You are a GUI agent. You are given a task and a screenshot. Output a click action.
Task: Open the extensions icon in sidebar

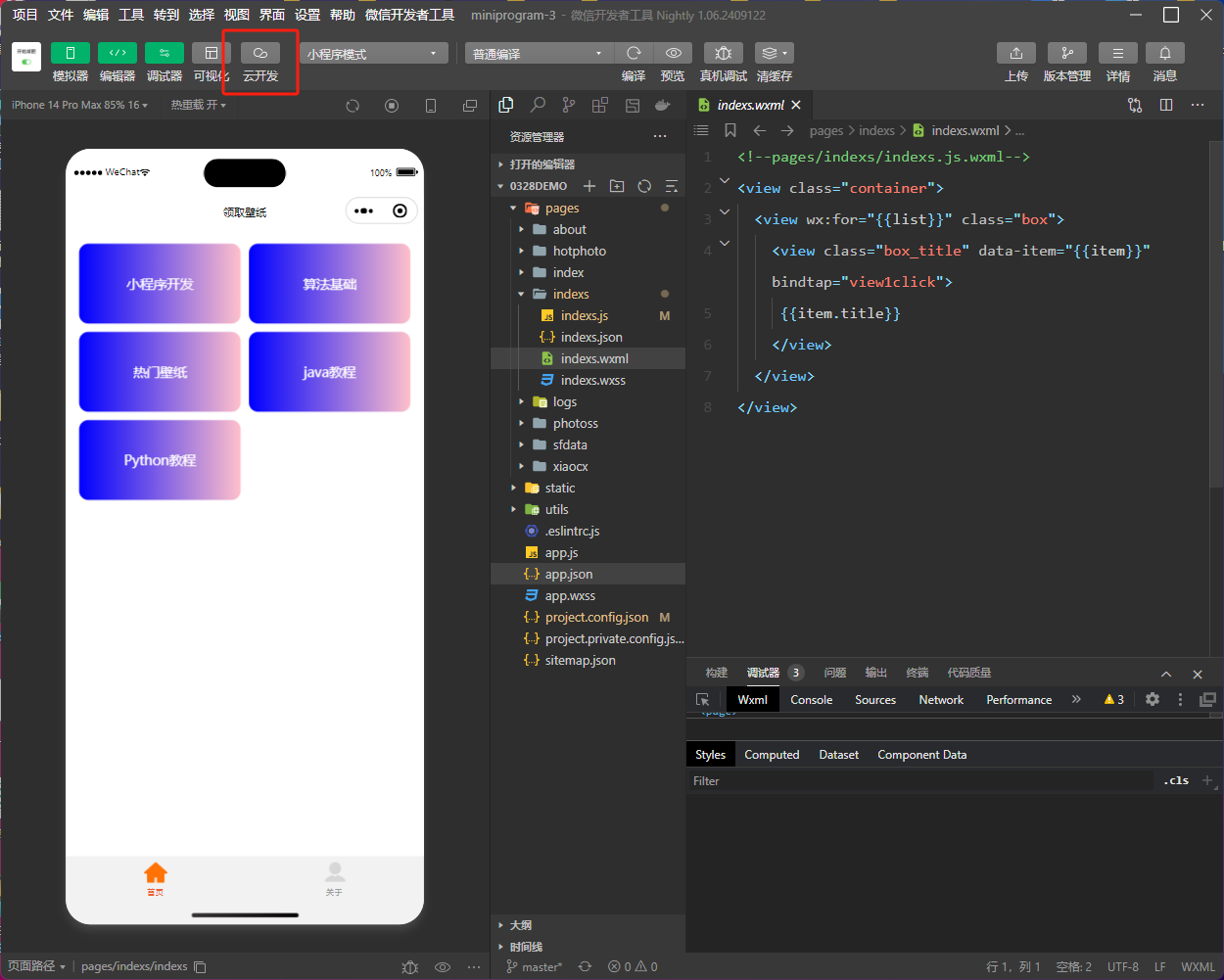[x=600, y=105]
